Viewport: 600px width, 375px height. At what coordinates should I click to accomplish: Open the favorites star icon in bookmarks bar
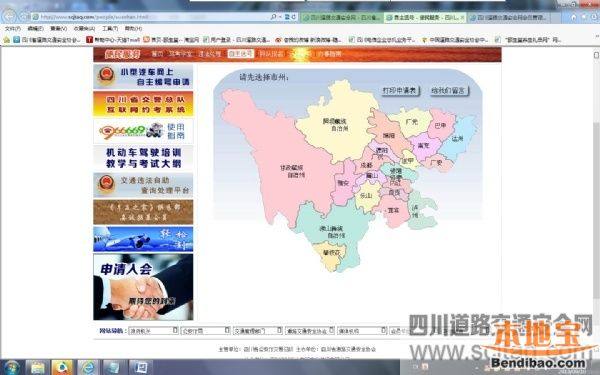point(7,39)
